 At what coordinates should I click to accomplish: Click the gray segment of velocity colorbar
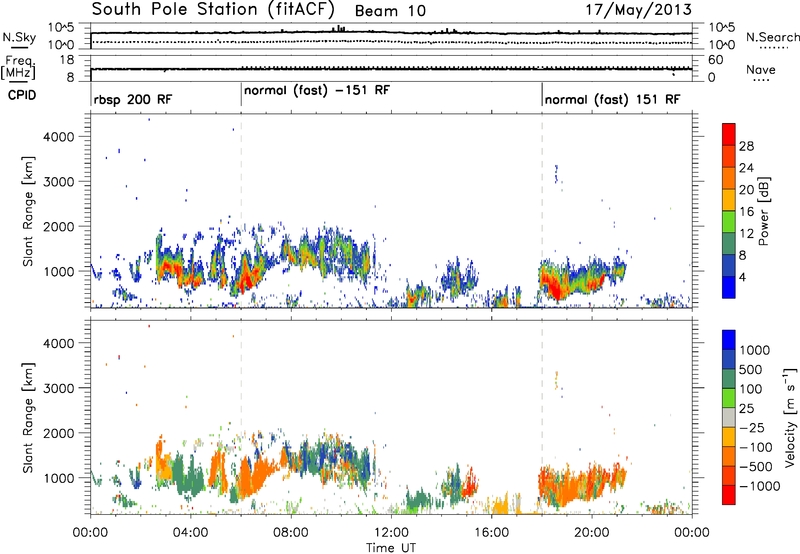click(729, 417)
